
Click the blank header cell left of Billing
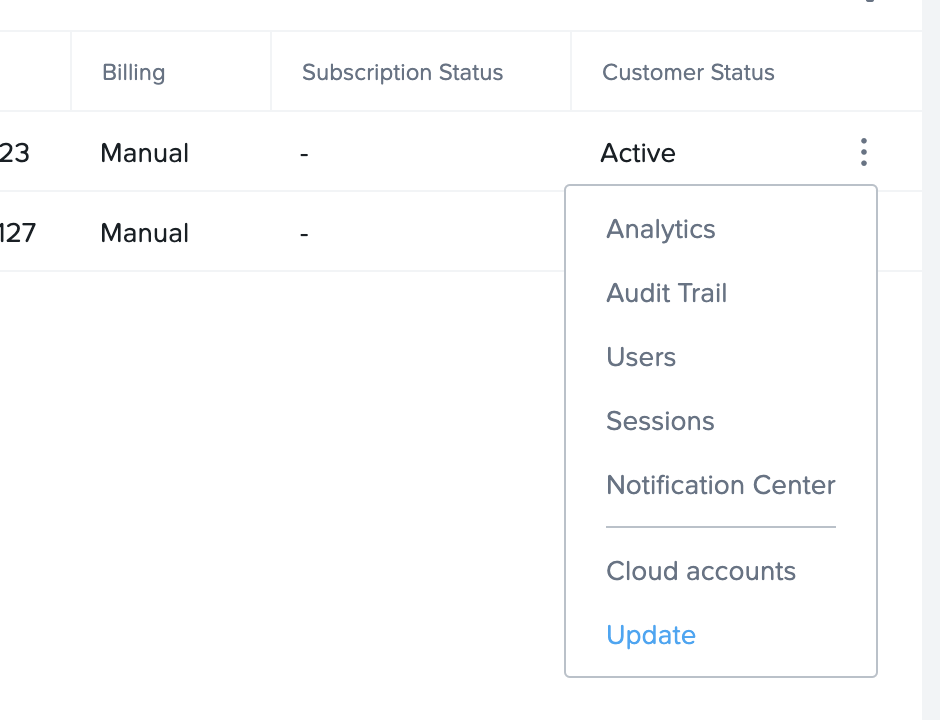pos(35,72)
